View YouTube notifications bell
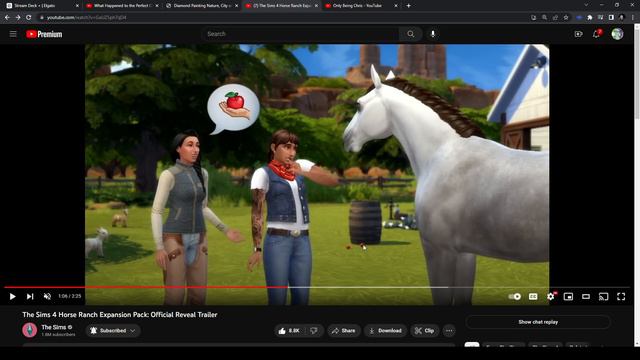 point(596,34)
